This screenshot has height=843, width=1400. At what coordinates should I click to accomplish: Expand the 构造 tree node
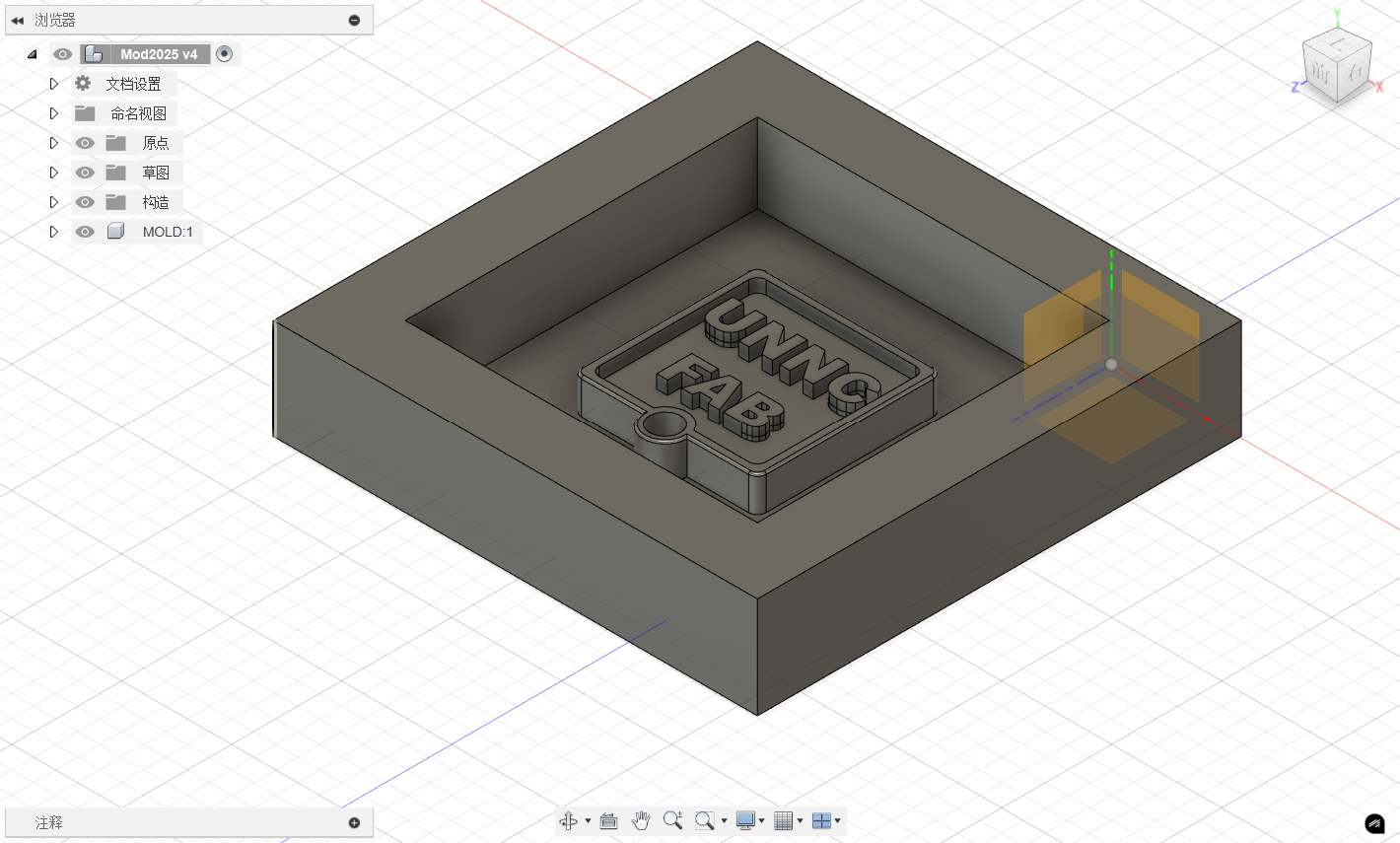(54, 202)
